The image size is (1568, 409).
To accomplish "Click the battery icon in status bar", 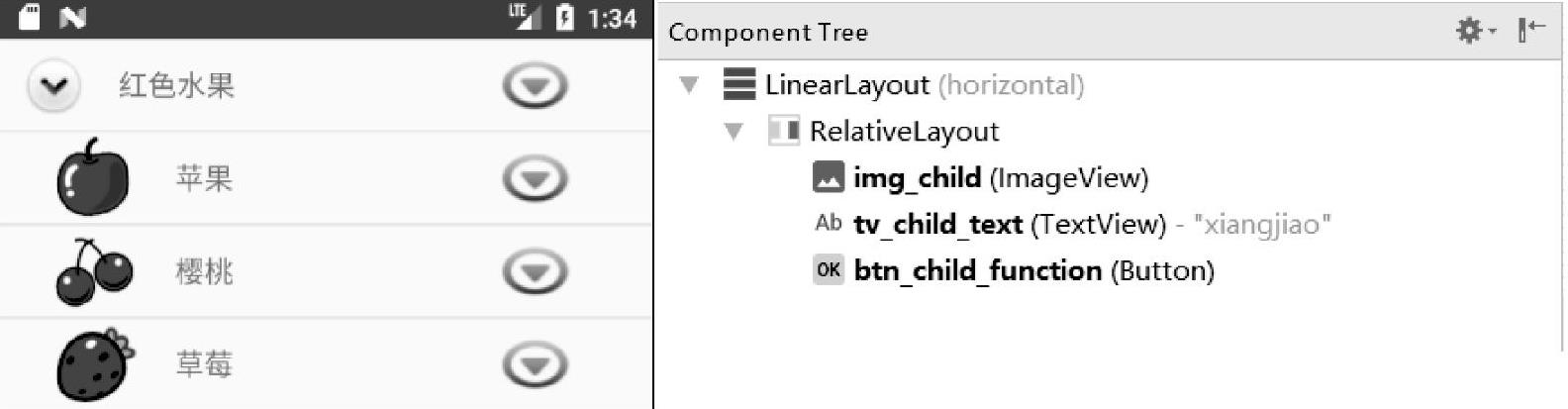I will (564, 18).
